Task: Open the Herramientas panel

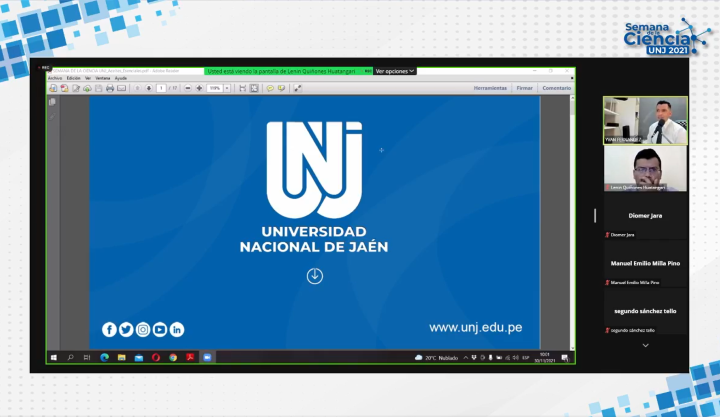Action: click(x=490, y=88)
